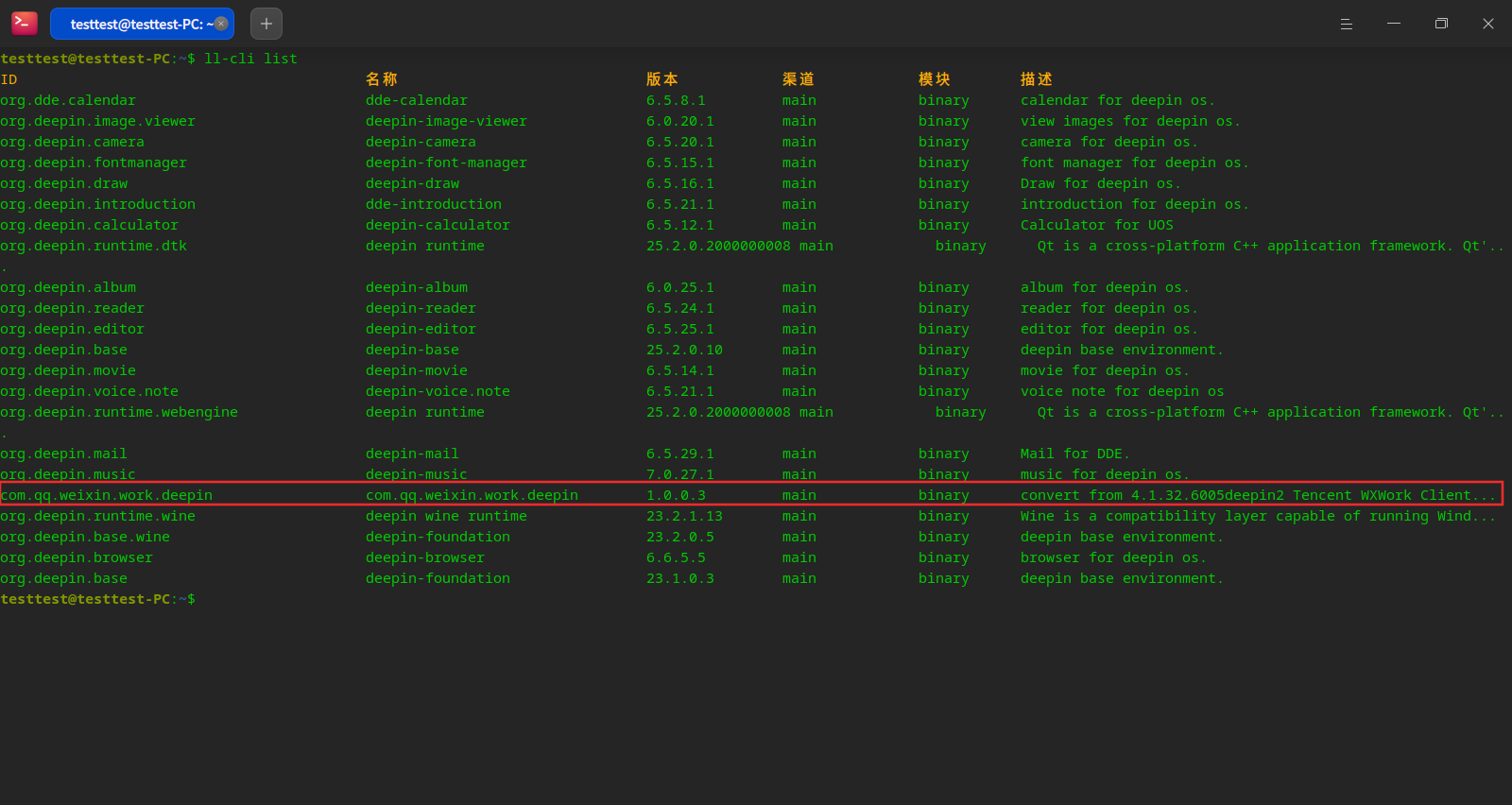Select the 'org.deepin.editor' ID text
Viewport: 1512px width, 805px height.
coord(72,329)
